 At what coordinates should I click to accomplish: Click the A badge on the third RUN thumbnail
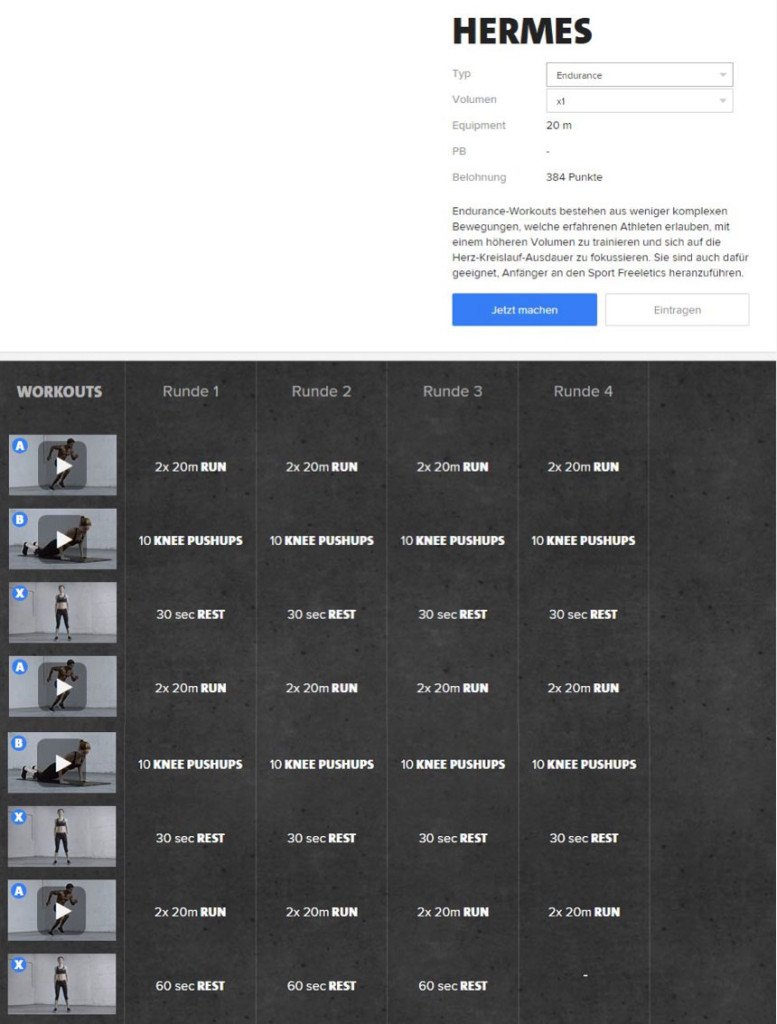[x=20, y=891]
